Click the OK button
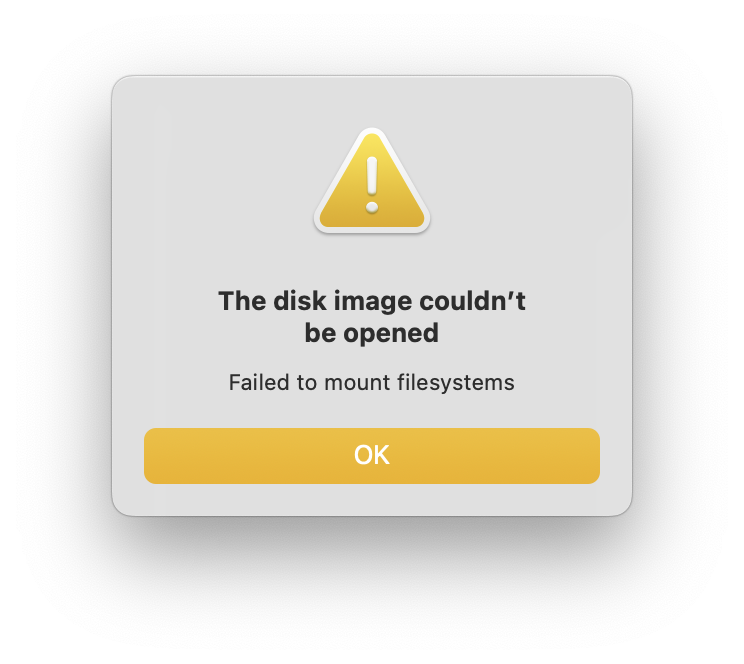Viewport: 744px width, 664px height. tap(372, 456)
